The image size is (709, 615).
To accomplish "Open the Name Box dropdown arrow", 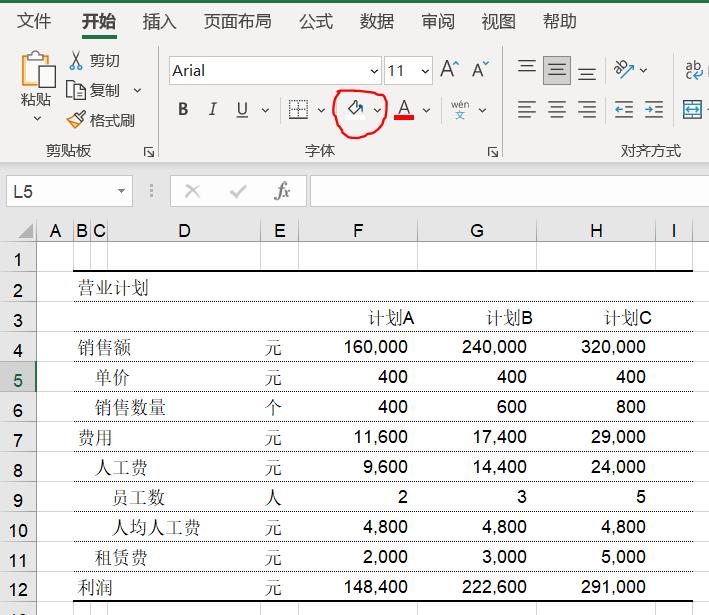I will coord(121,191).
